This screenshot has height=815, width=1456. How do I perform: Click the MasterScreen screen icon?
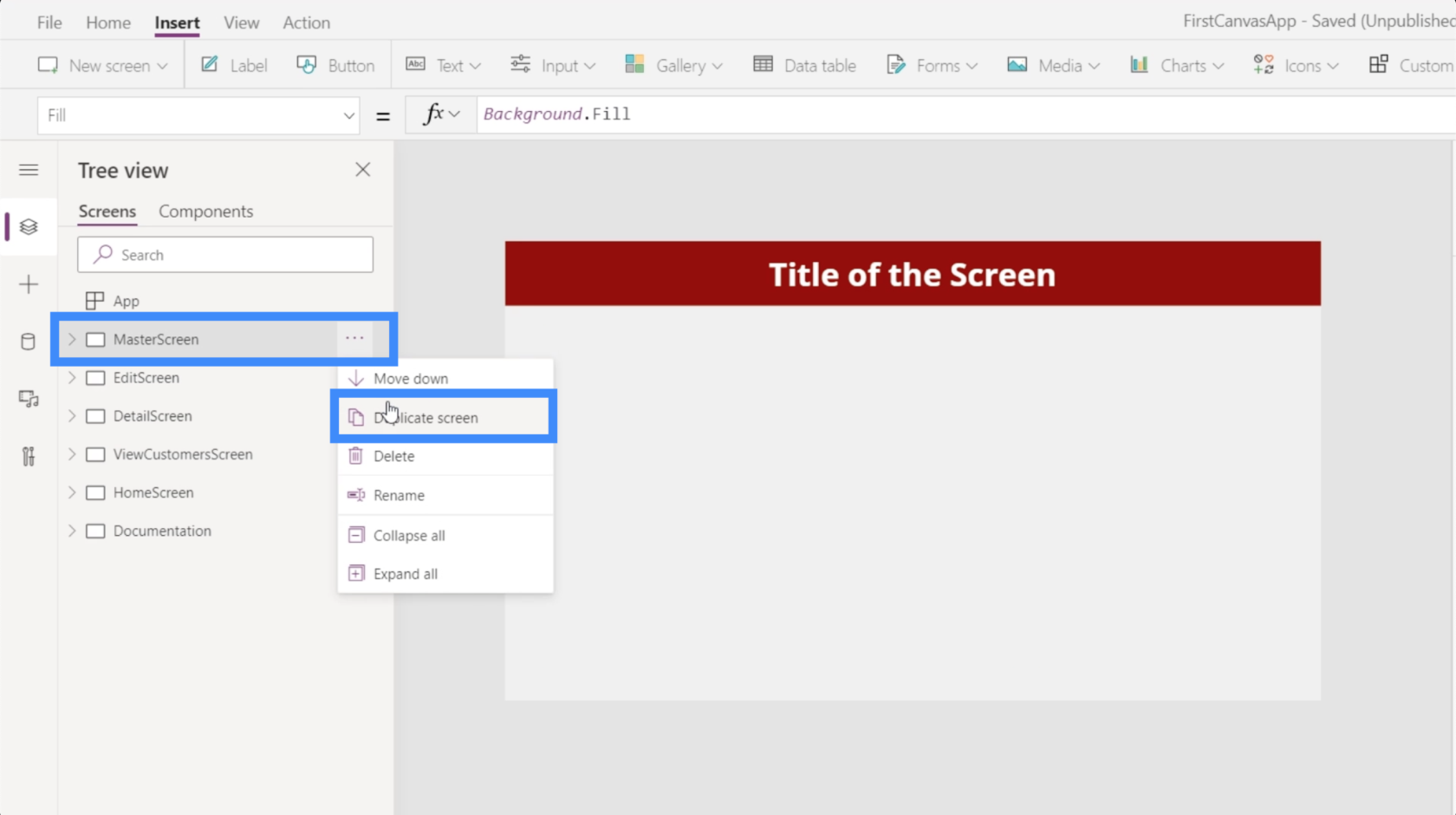(95, 340)
